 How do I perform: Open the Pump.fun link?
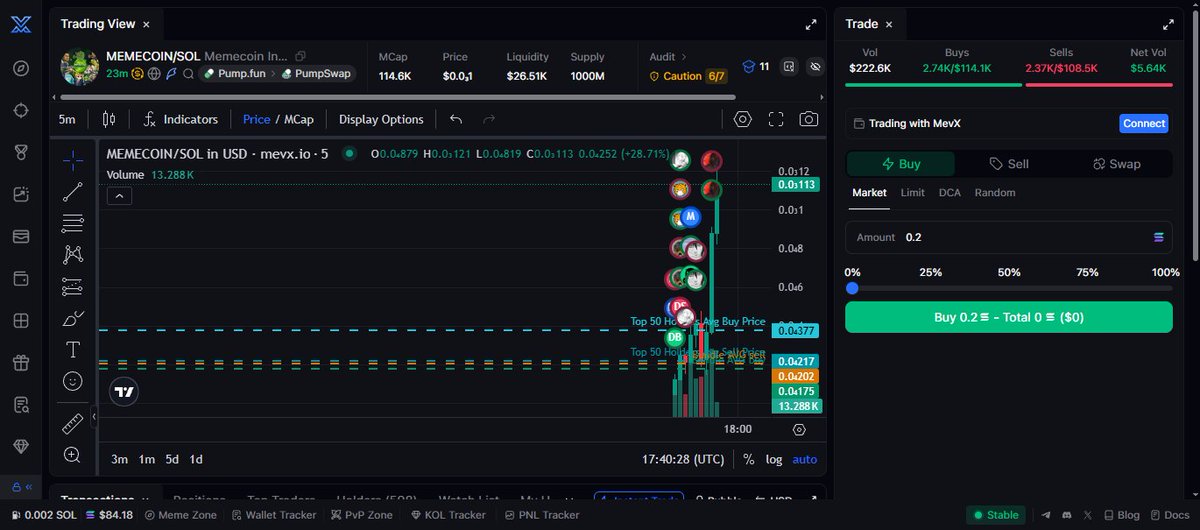[233, 74]
